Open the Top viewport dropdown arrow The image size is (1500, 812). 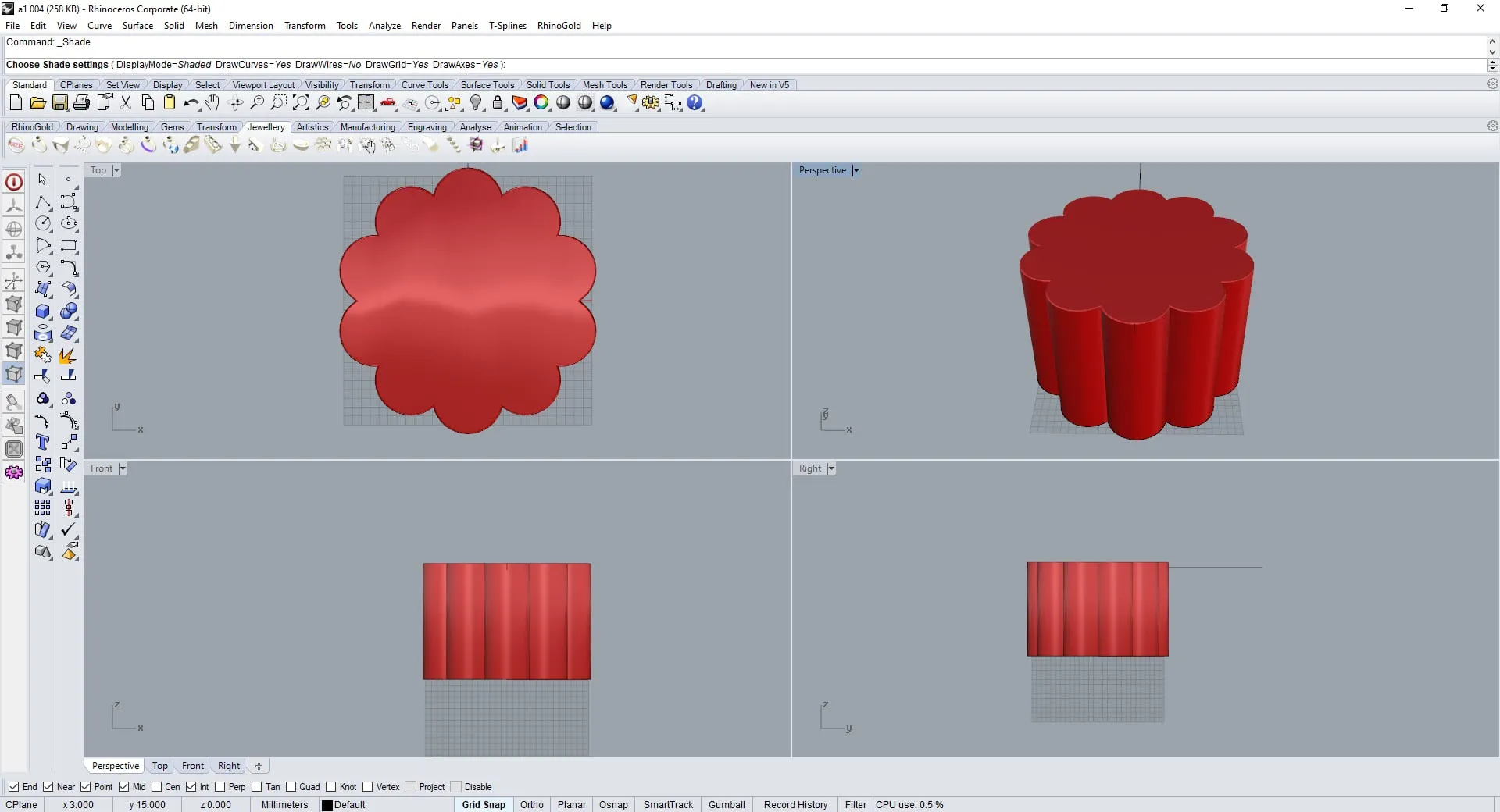(x=116, y=170)
